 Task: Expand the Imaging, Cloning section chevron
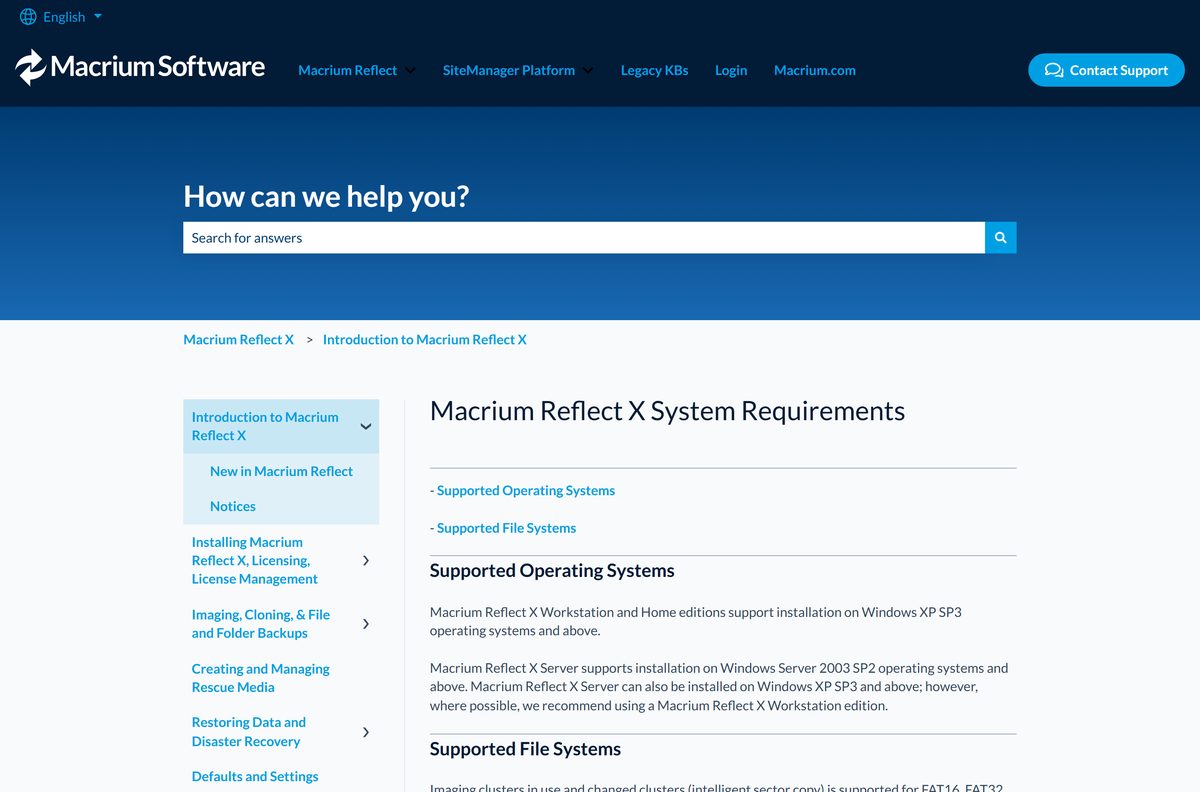[x=366, y=624]
